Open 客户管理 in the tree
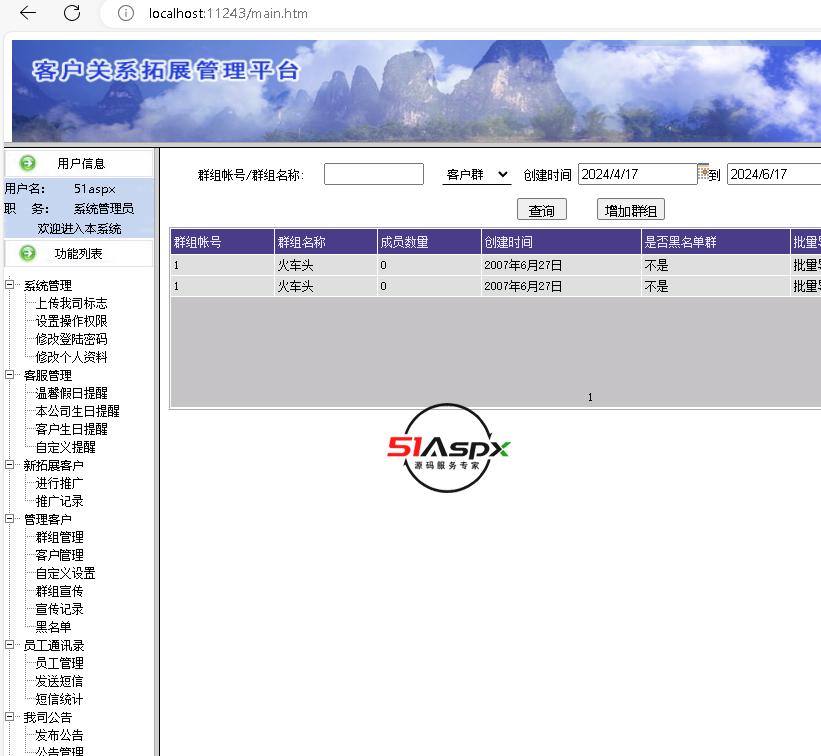Image resolution: width=821 pixels, height=756 pixels. [59, 555]
